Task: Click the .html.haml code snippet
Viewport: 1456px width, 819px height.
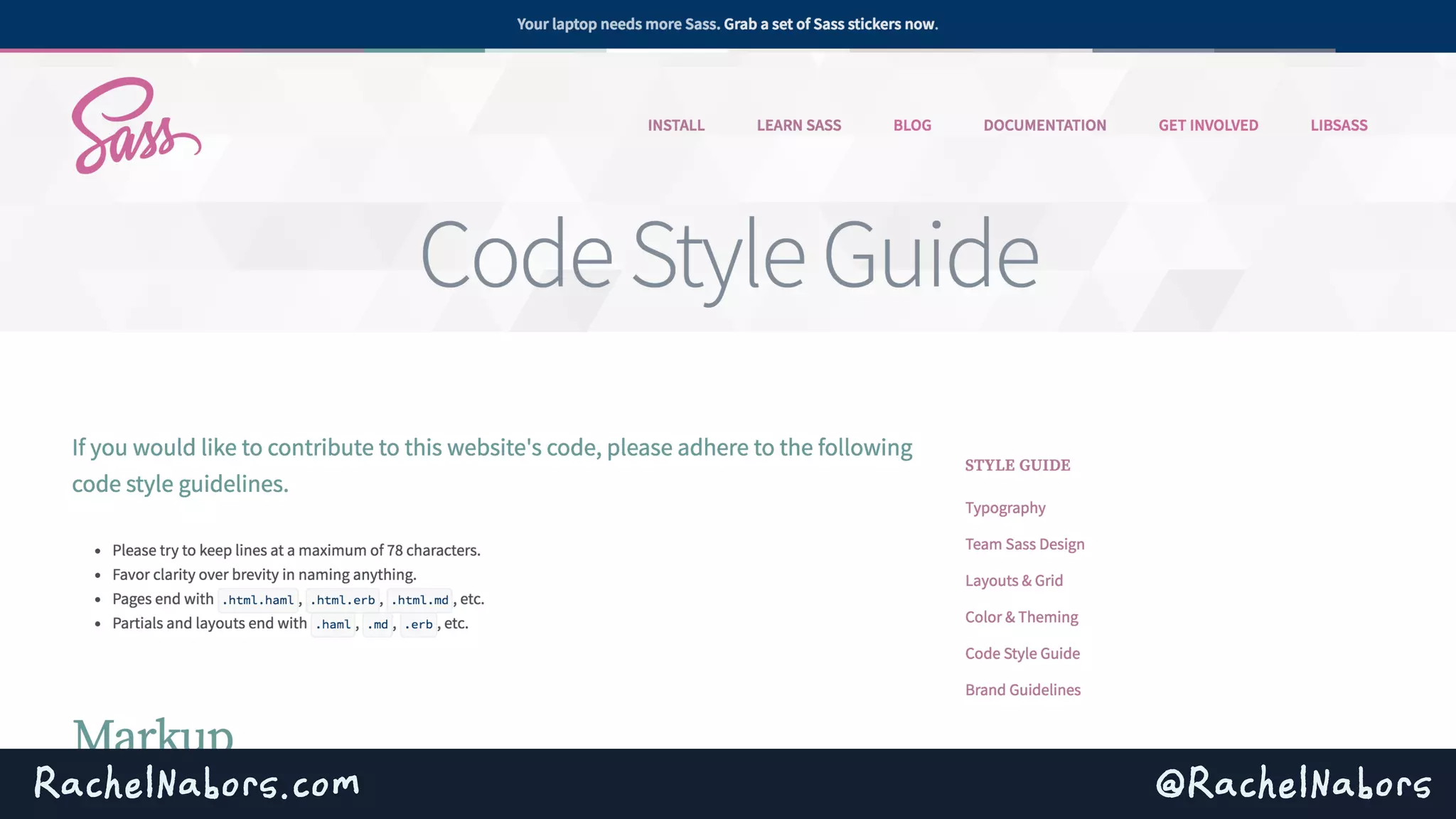Action: pyautogui.click(x=258, y=600)
